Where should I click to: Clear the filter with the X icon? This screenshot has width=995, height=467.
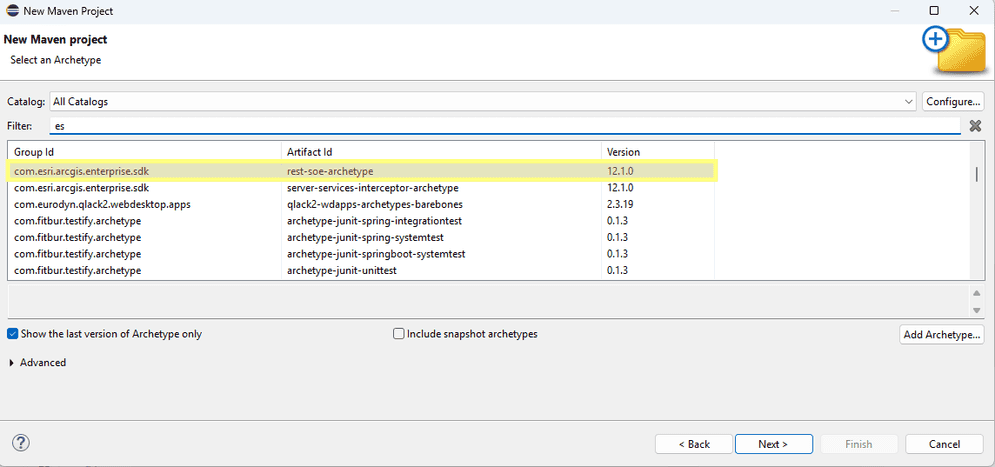pos(975,126)
